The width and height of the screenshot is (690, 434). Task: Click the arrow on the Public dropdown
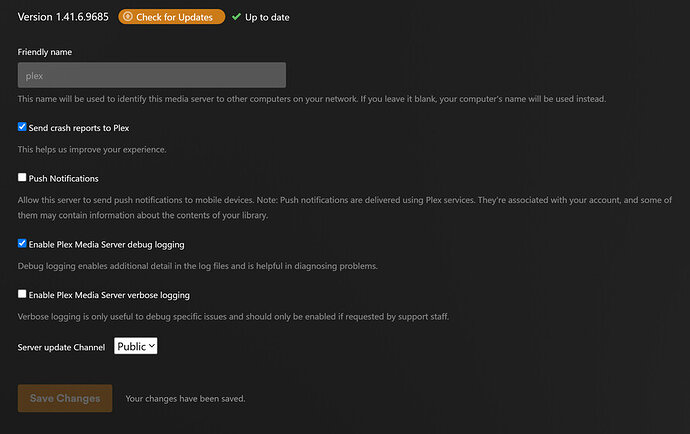[151, 346]
